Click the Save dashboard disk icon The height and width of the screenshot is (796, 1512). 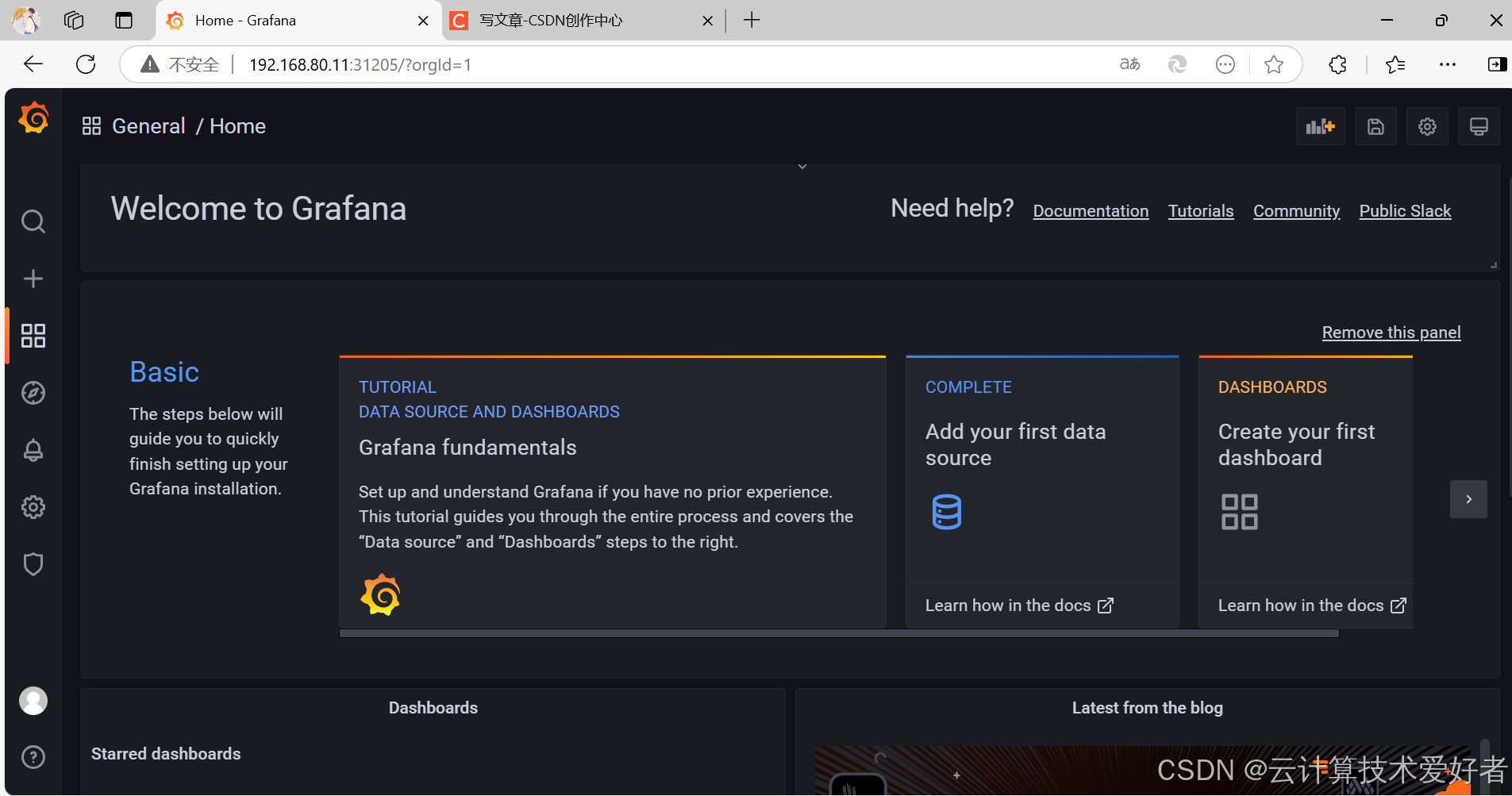[x=1375, y=126]
